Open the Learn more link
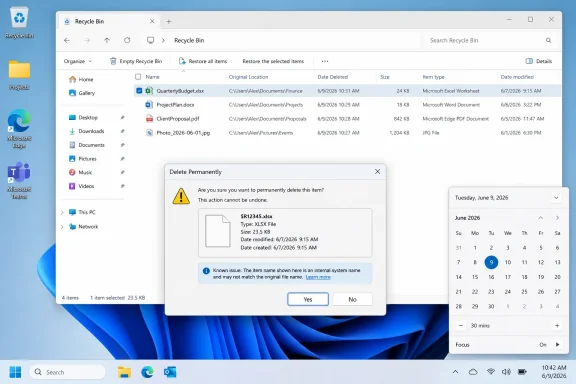The image size is (576, 384). point(318,277)
